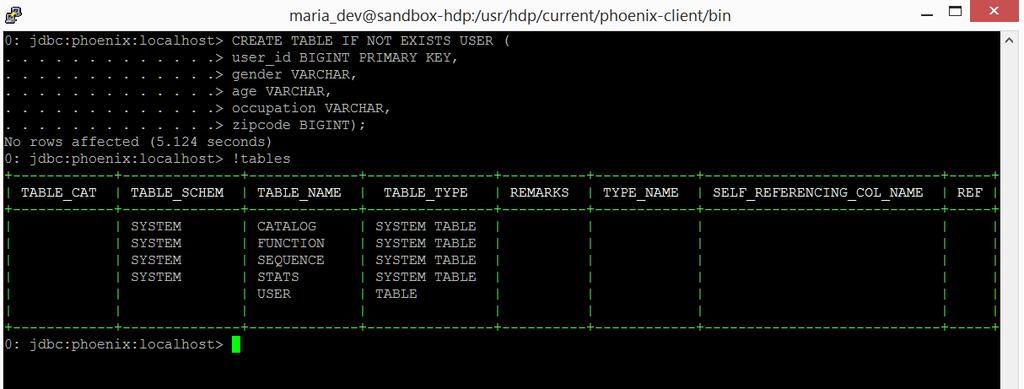Click the USER table name cell
Image resolution: width=1024 pixels, height=389 pixels.
274,294
